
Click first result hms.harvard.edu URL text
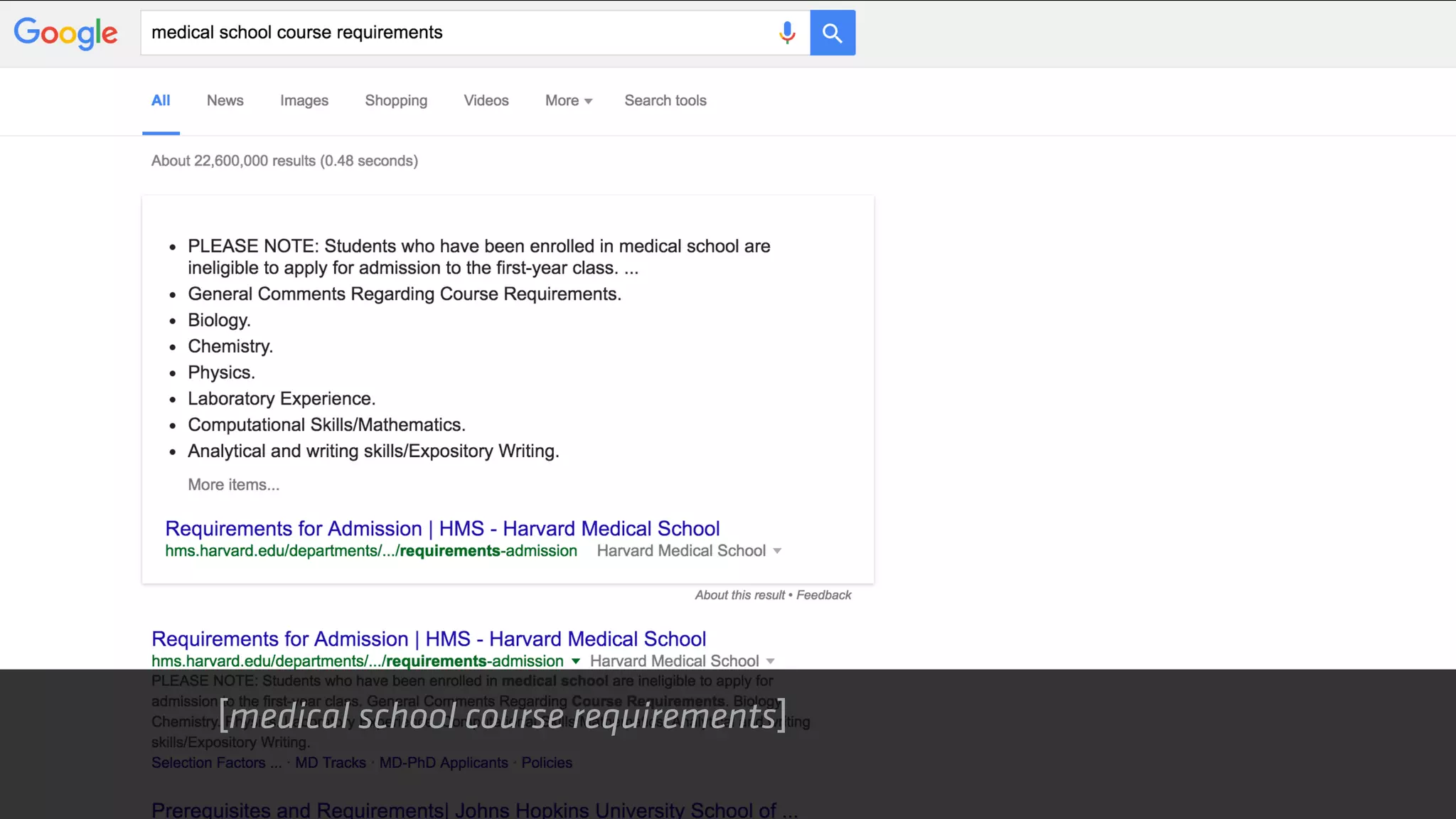[358, 661]
